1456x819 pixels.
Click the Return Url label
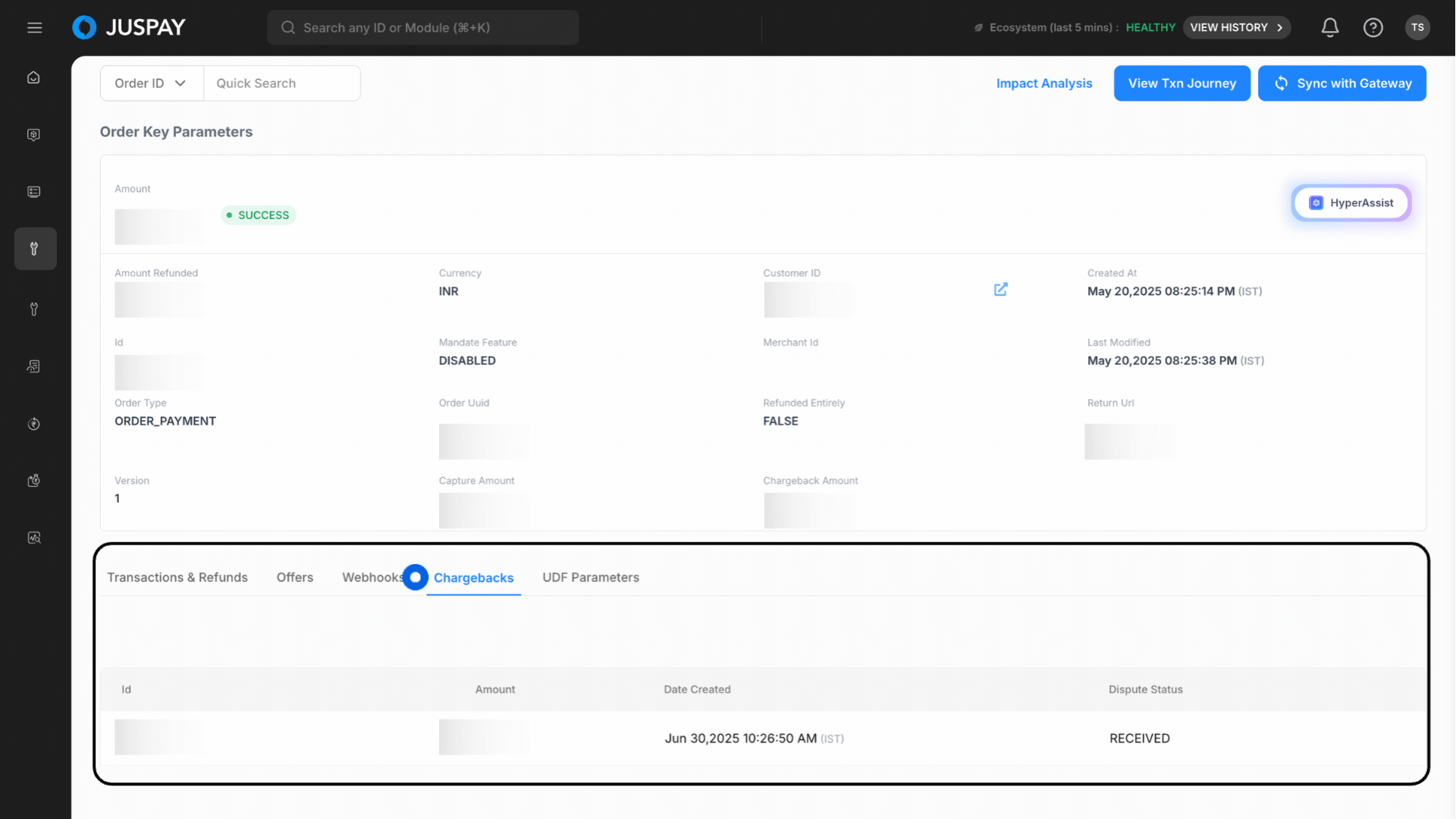[x=1111, y=403]
